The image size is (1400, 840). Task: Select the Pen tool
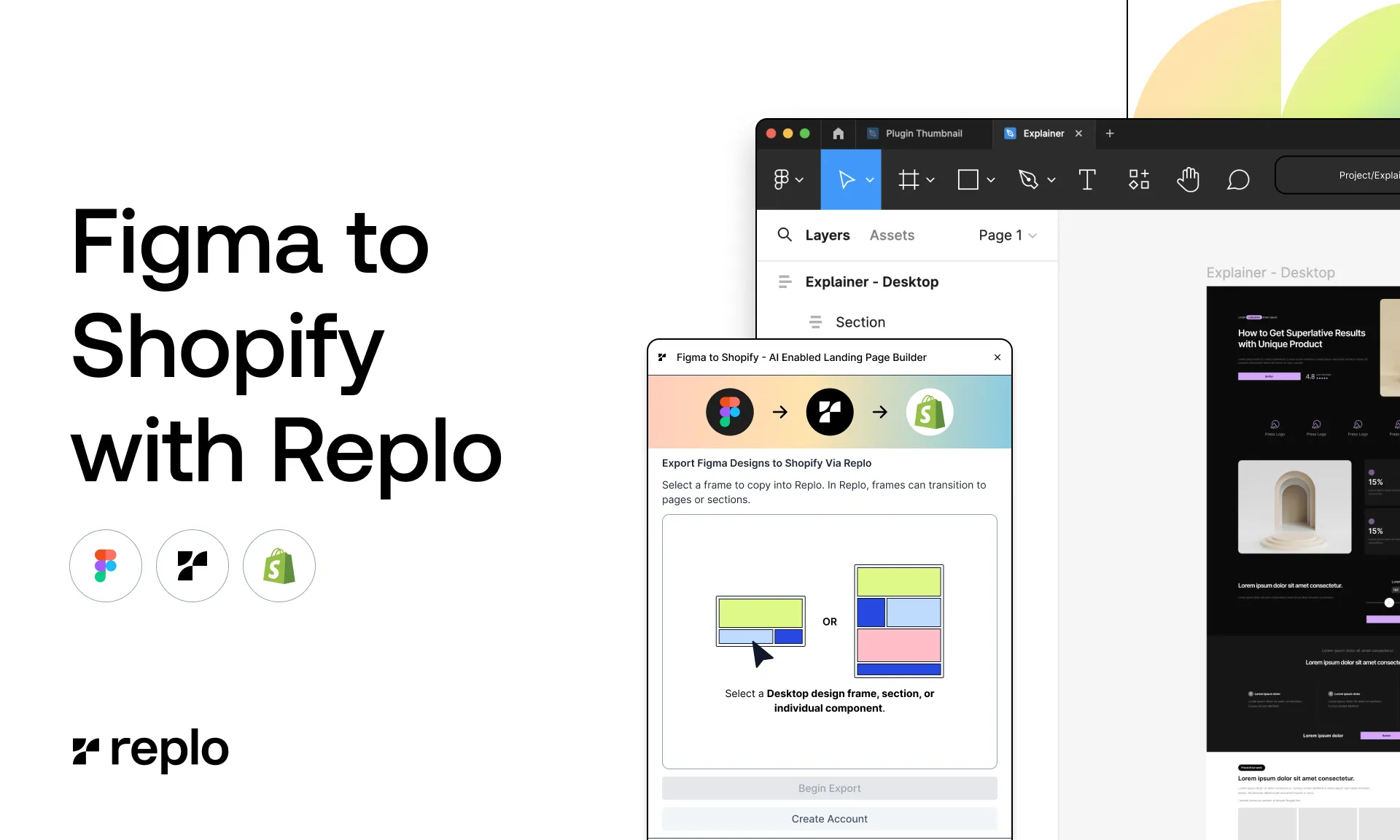tap(1028, 179)
